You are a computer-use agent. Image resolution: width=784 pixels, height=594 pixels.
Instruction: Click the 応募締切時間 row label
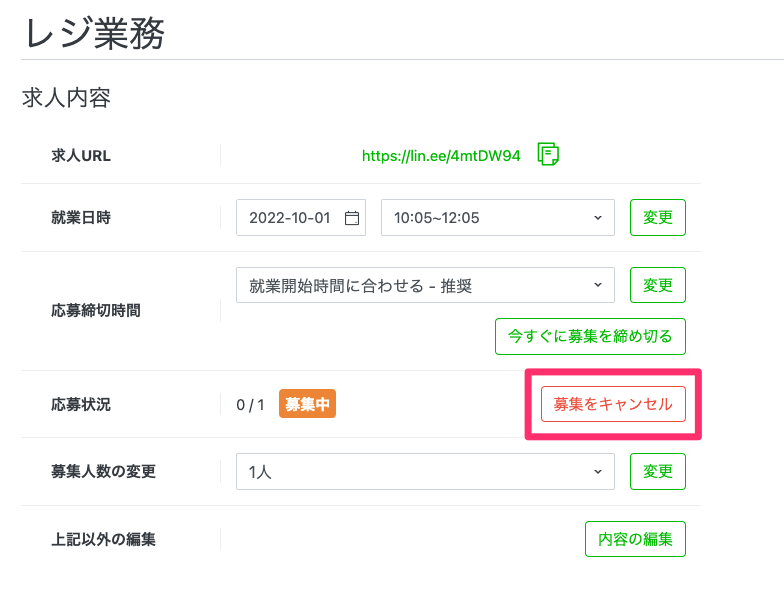pos(96,310)
